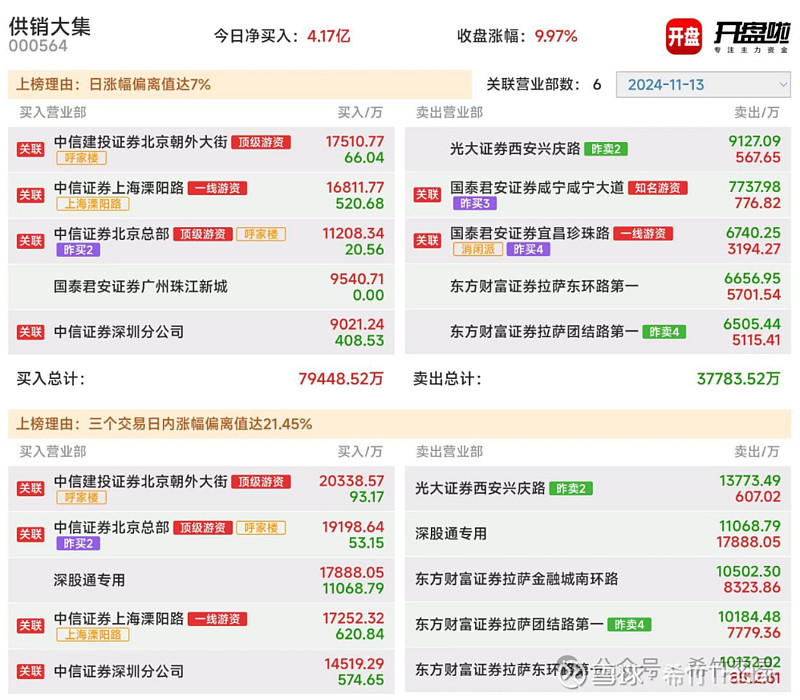The image size is (800, 700).
Task: Click 关联 badge beside 17252.32 buy row
Action: click(31, 626)
